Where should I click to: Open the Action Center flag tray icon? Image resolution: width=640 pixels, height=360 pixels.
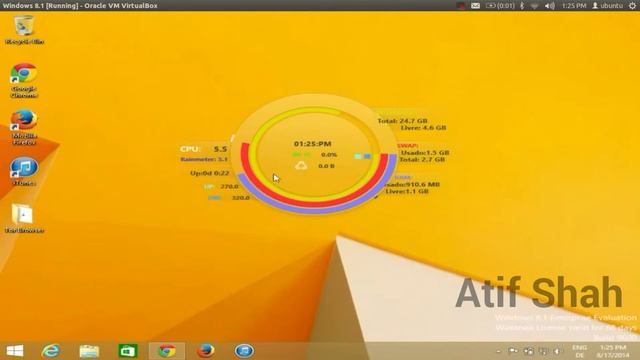coord(513,351)
